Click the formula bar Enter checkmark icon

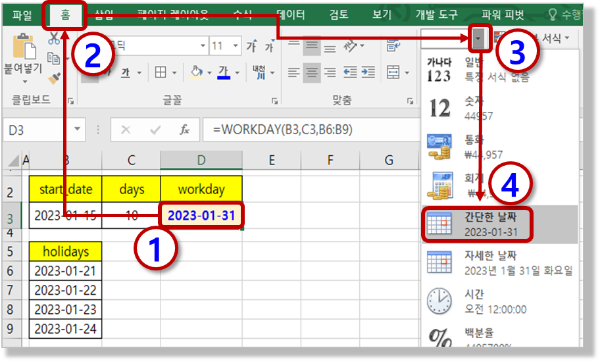coord(155,130)
